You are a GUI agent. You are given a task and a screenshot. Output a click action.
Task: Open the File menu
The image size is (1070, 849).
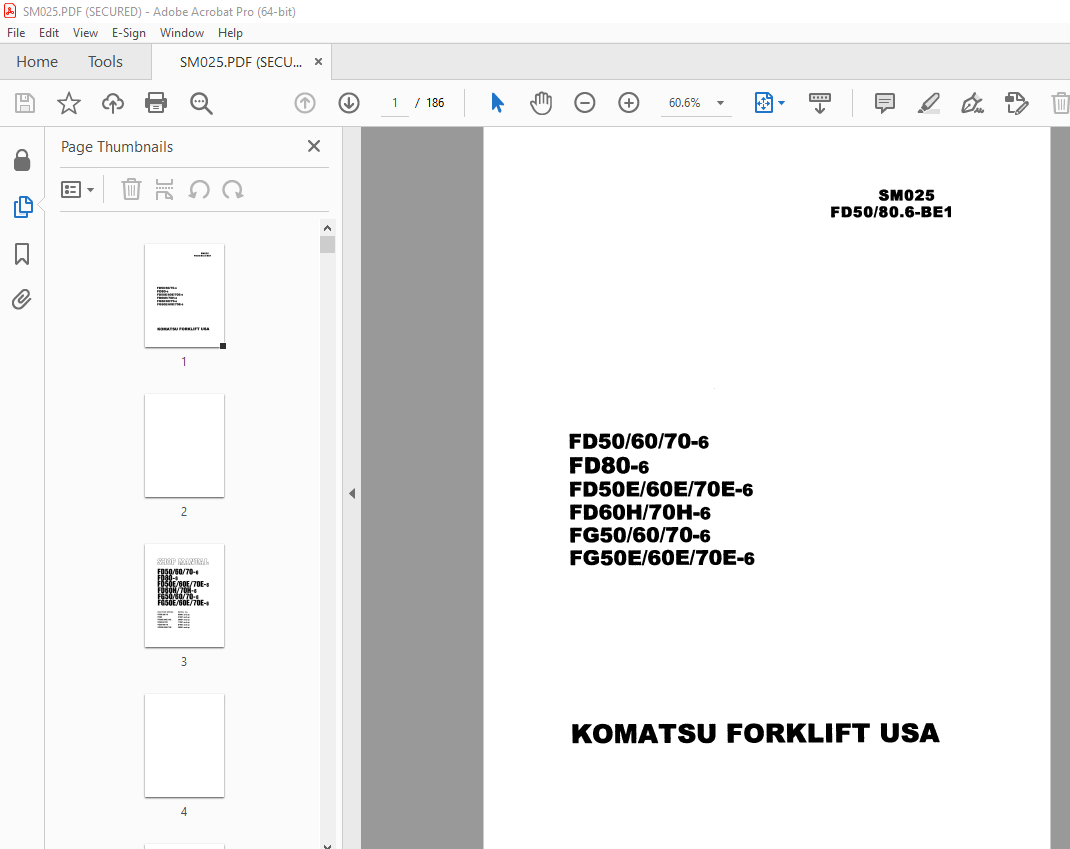pyautogui.click(x=16, y=33)
